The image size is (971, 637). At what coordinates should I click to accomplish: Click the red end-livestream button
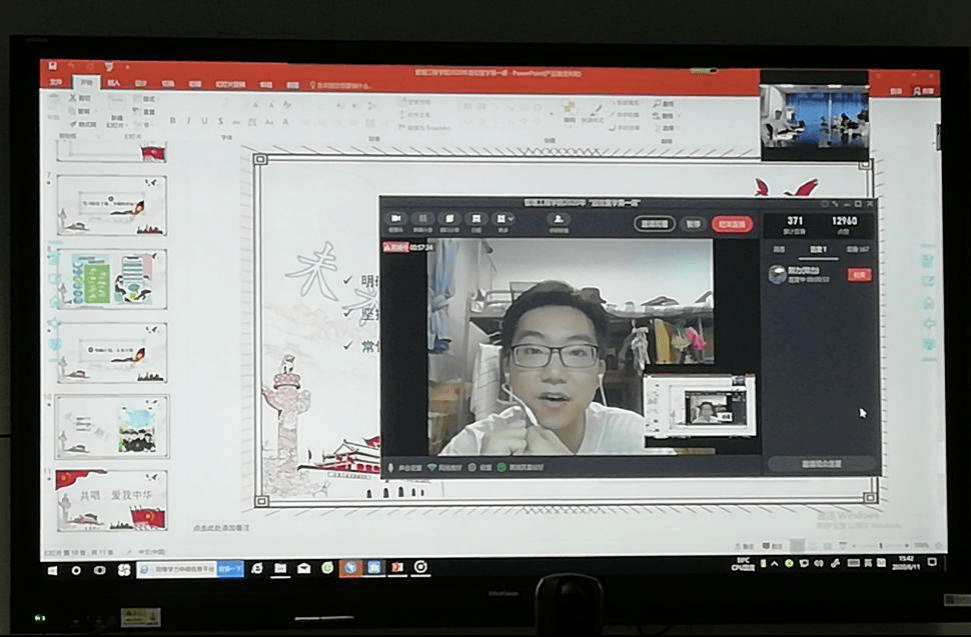(733, 224)
